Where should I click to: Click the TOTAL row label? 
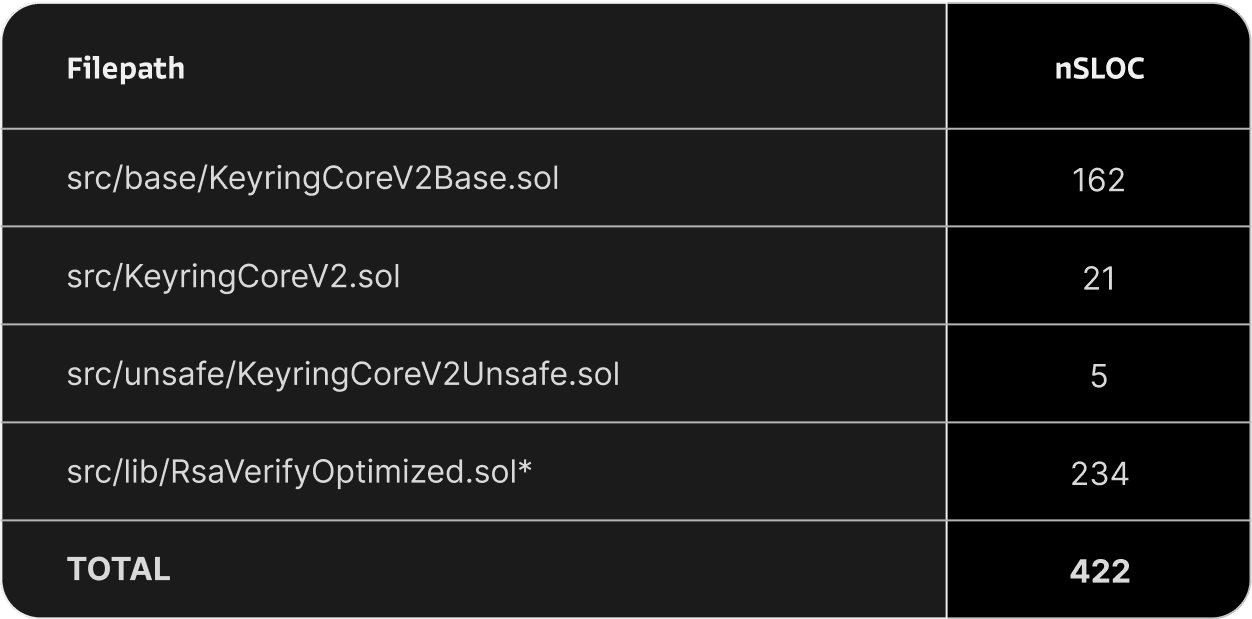[x=118, y=569]
